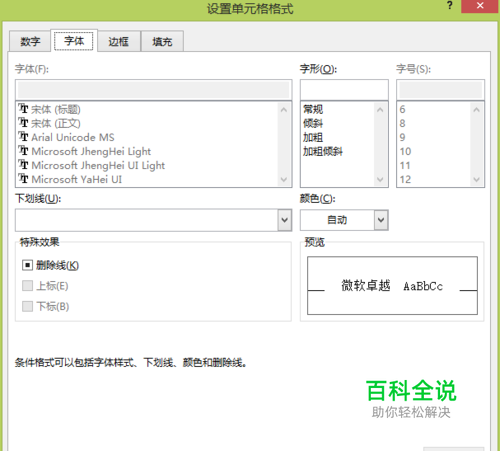
Task: Choose 加粗倾斜 font style
Action: tap(323, 151)
